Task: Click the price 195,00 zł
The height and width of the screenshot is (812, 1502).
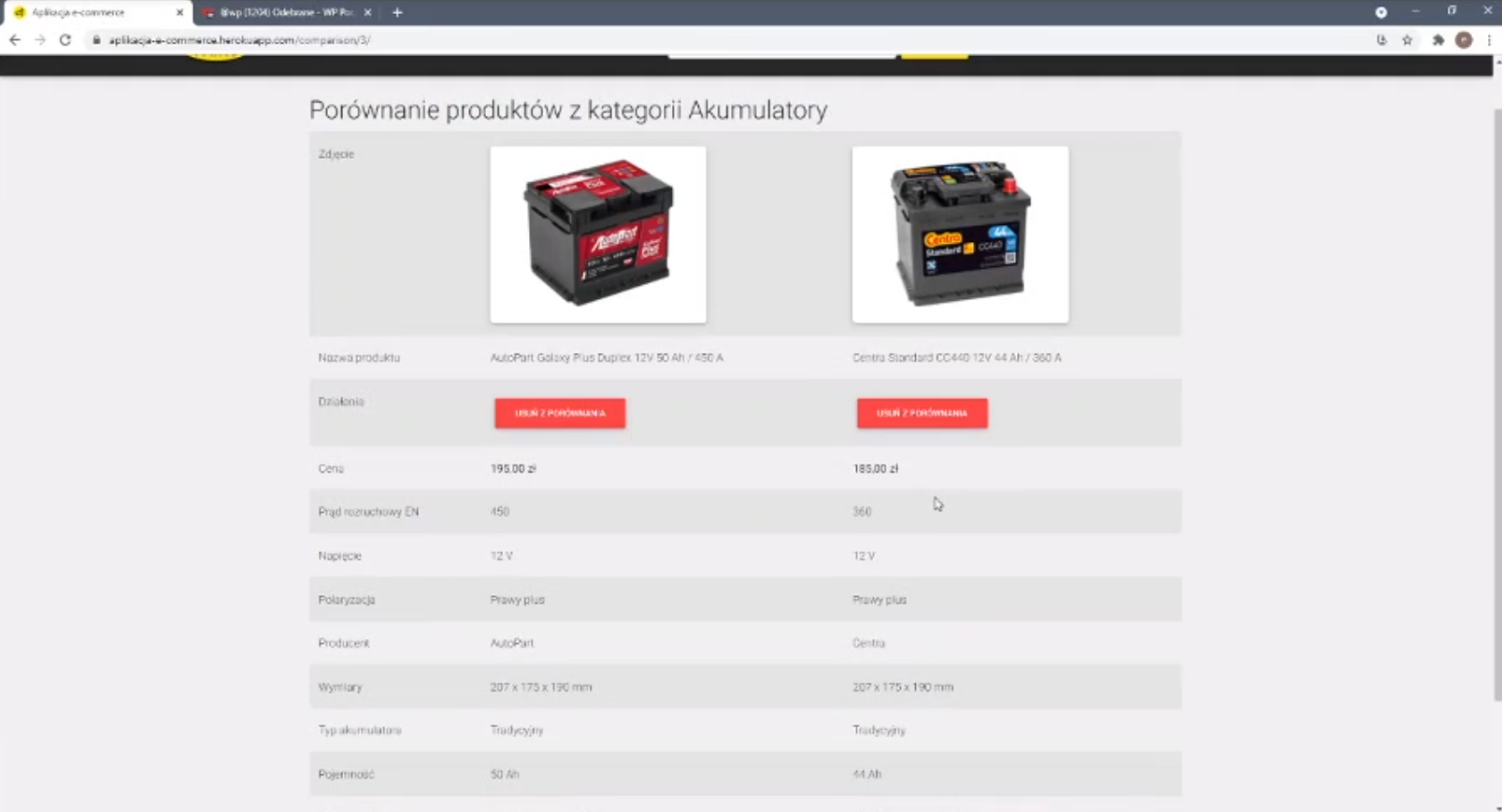Action: coord(513,469)
